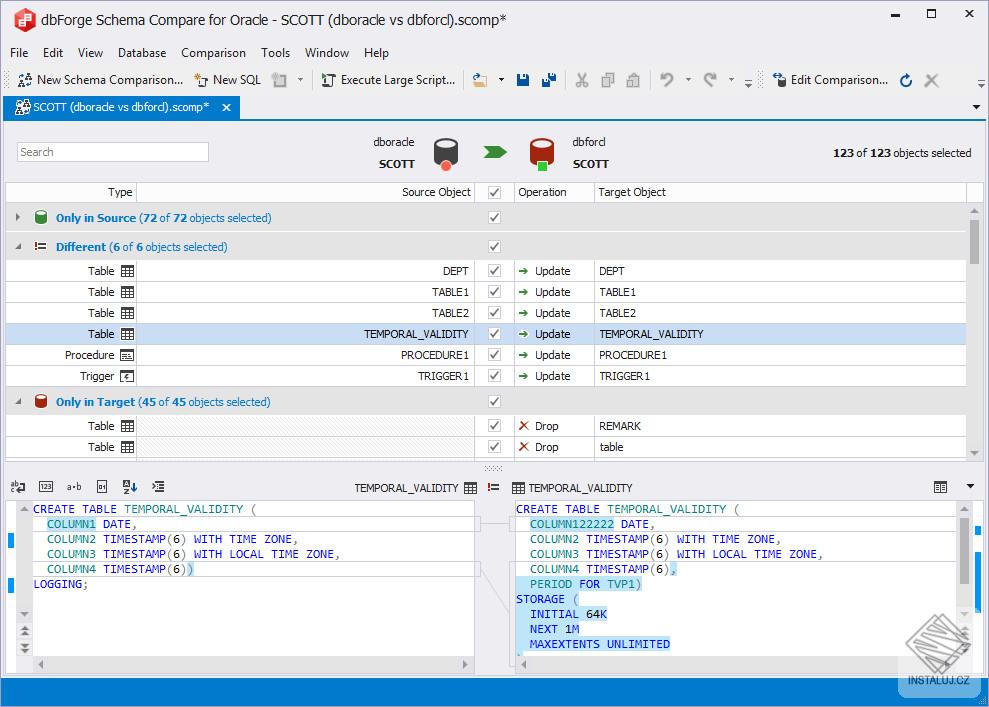989x707 pixels.
Task: Click the Undo arrow icon
Action: [x=667, y=80]
